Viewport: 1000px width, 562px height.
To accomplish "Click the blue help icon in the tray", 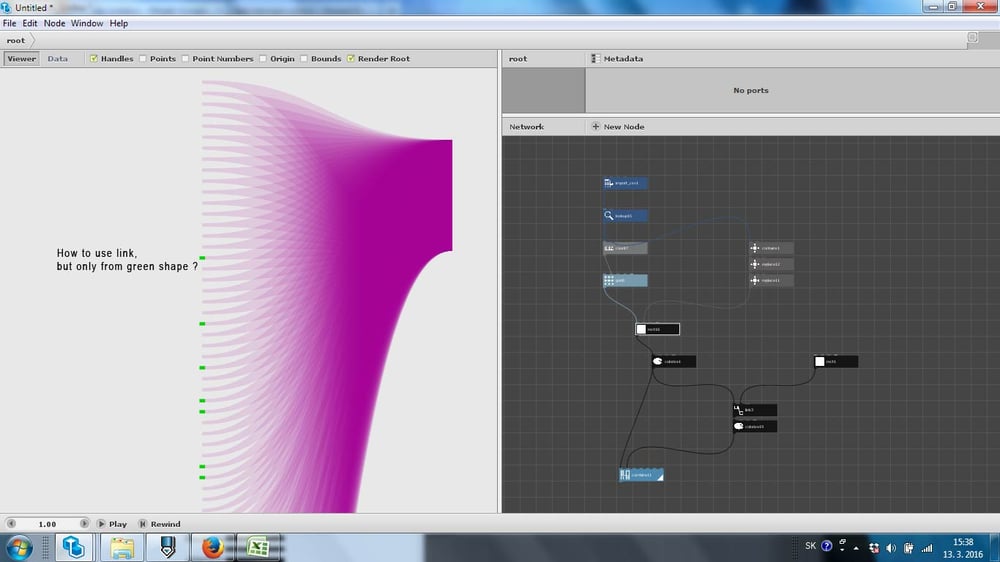I will (x=827, y=546).
